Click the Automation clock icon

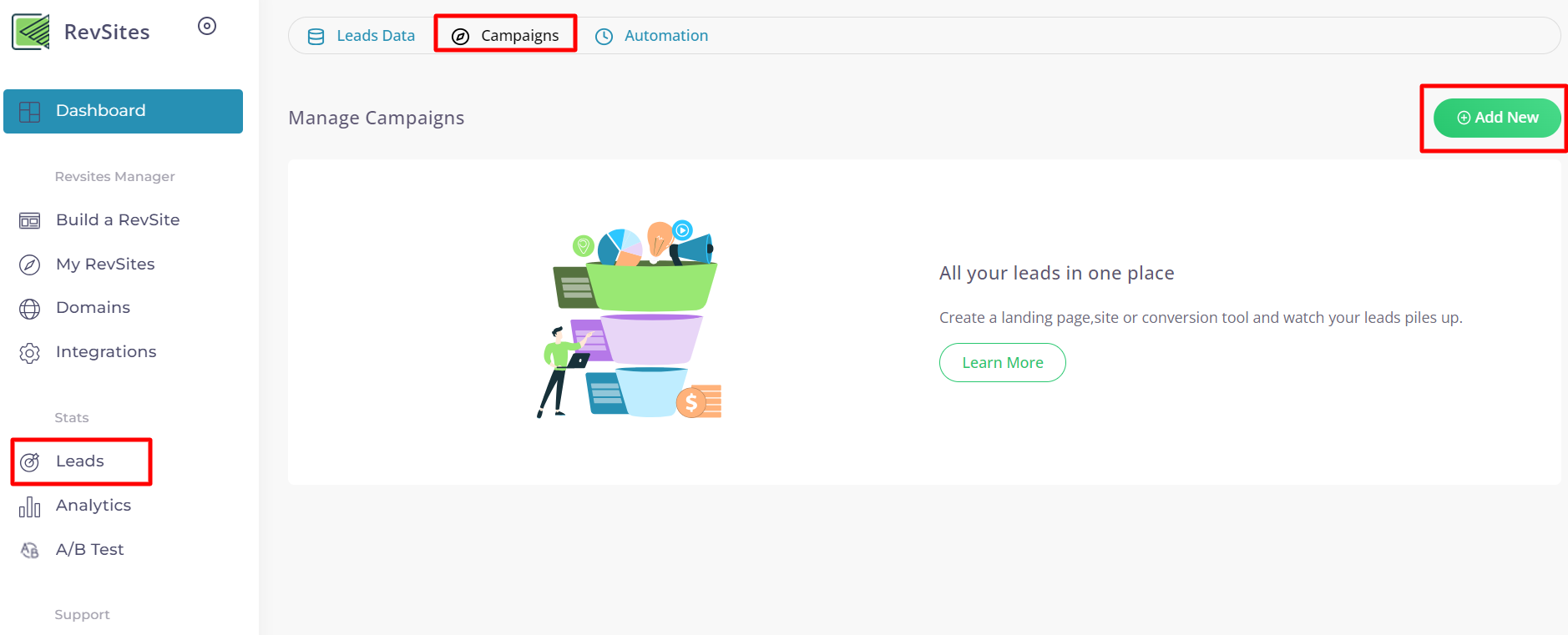click(604, 37)
